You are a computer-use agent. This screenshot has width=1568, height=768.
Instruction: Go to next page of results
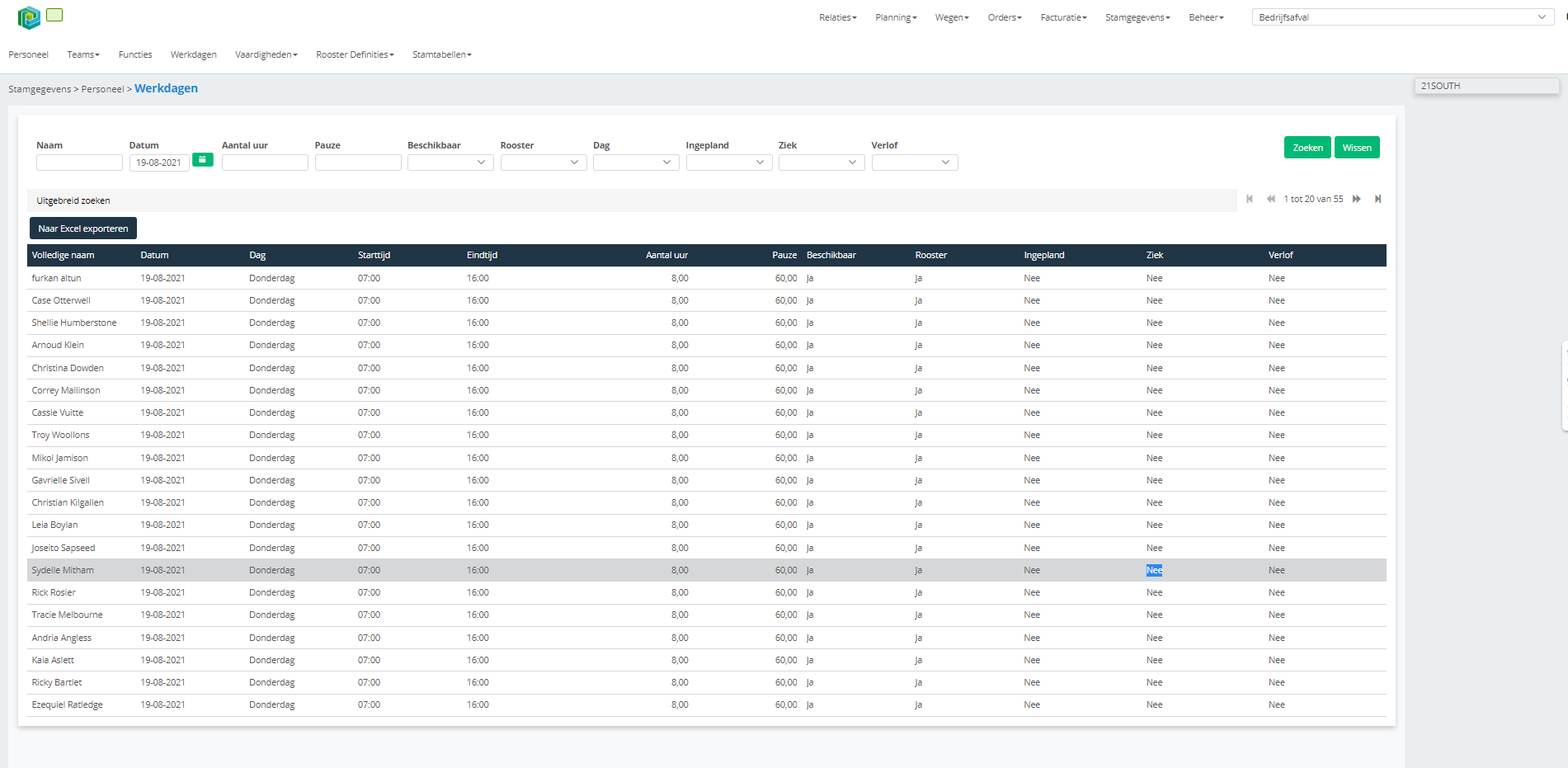pyautogui.click(x=1357, y=199)
